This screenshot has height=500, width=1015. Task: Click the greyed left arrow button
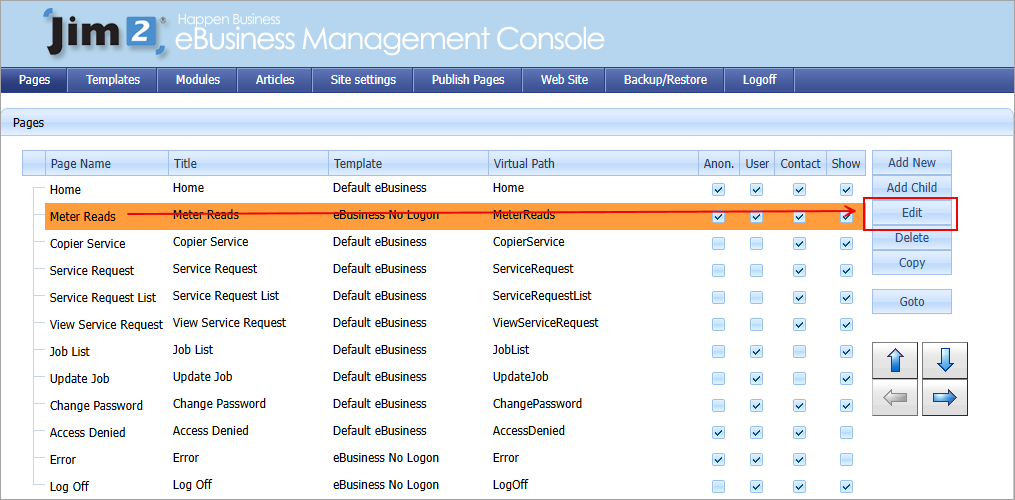point(896,398)
